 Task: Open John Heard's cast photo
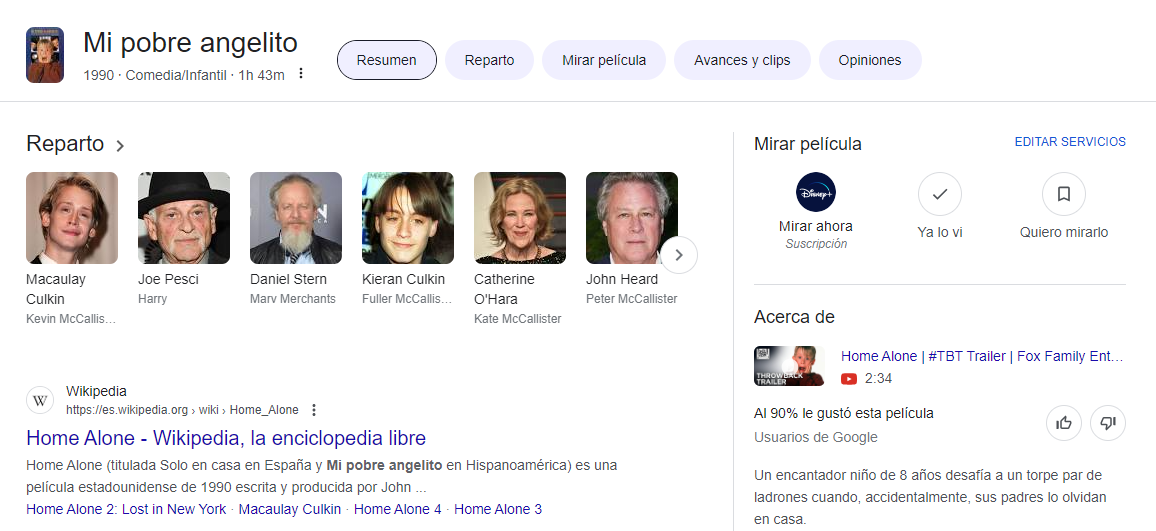click(x=632, y=218)
